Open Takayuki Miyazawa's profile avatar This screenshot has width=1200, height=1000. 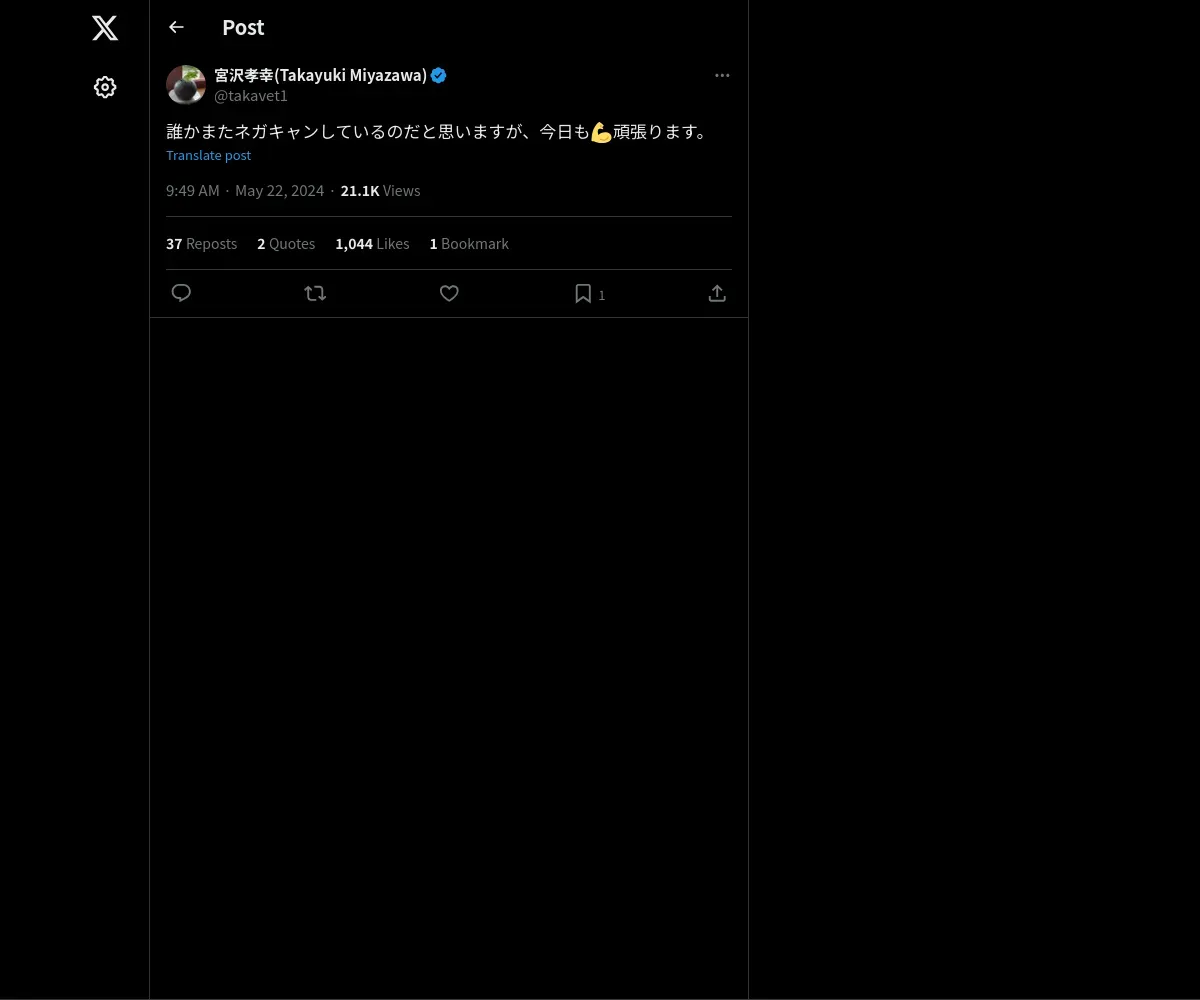186,85
